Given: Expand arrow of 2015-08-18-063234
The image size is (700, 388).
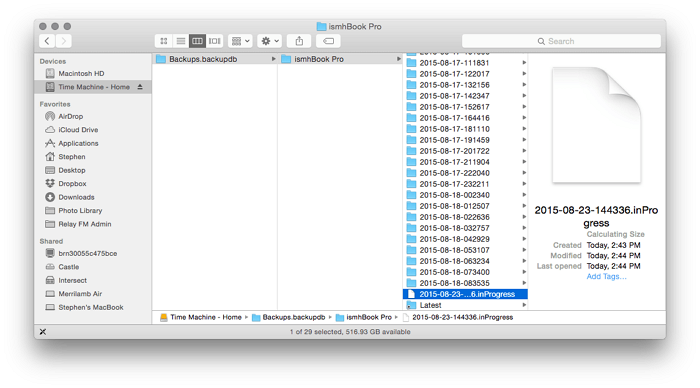Looking at the screenshot, I should pyautogui.click(x=524, y=261).
